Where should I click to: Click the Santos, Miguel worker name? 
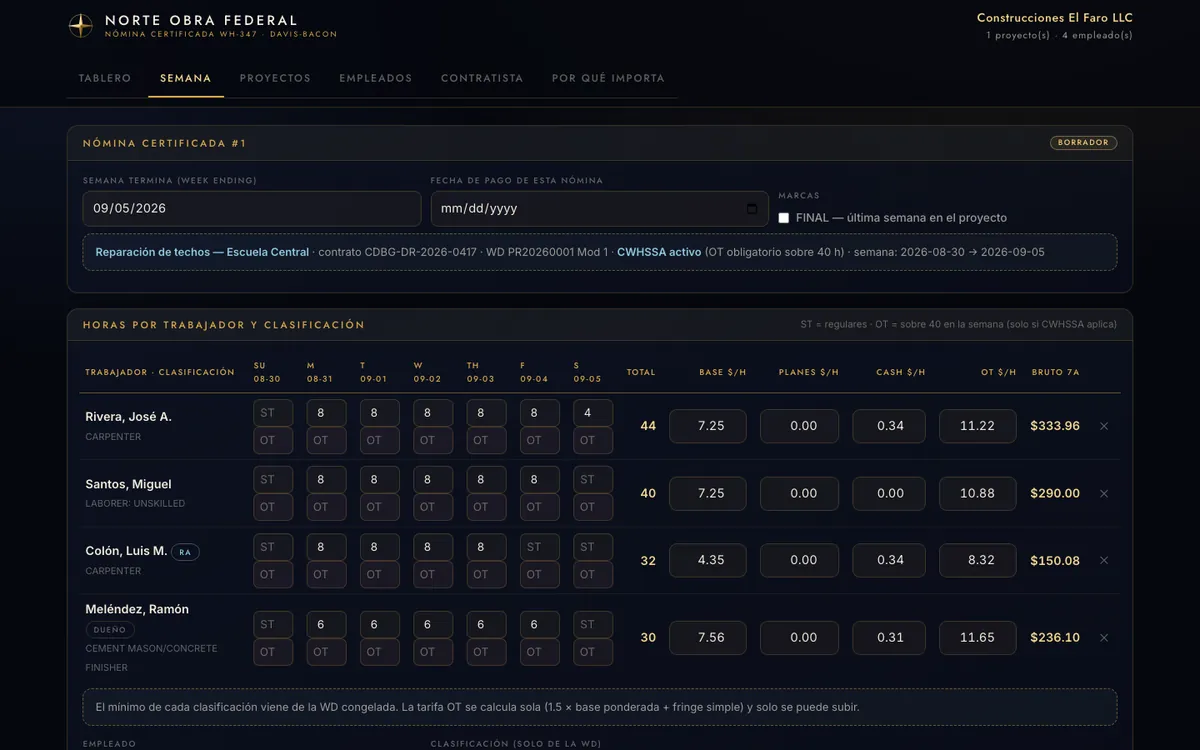(128, 484)
